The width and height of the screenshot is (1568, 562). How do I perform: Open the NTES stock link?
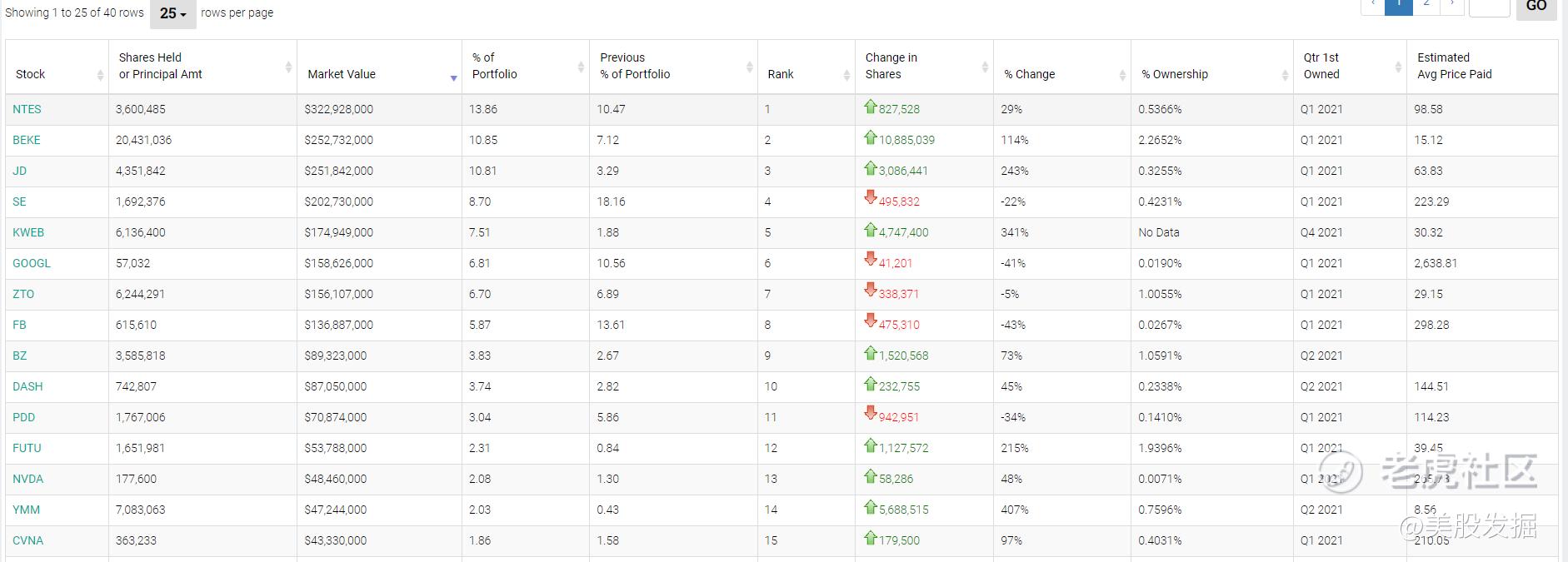27,109
